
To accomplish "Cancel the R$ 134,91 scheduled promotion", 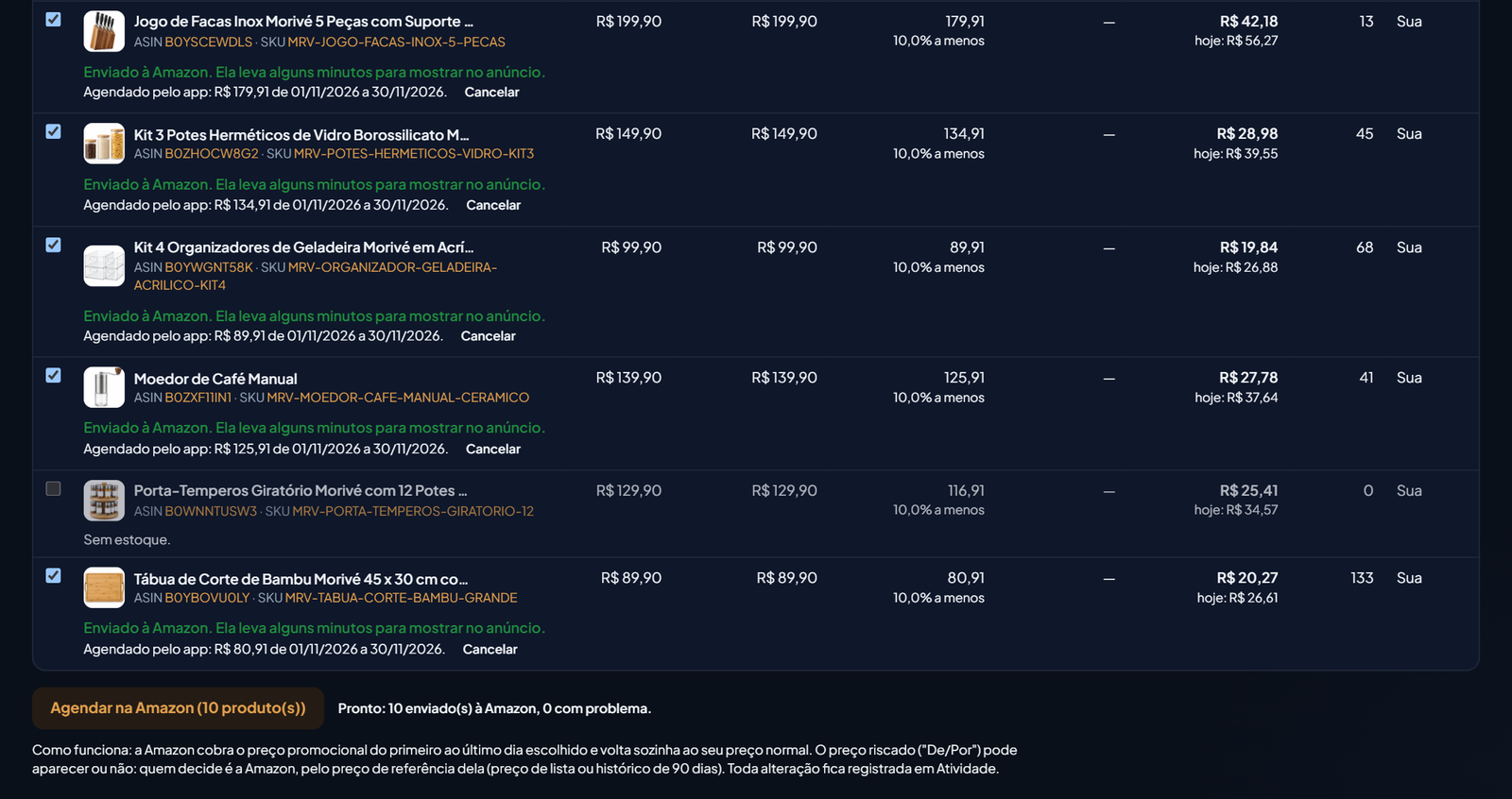I will pyautogui.click(x=493, y=205).
